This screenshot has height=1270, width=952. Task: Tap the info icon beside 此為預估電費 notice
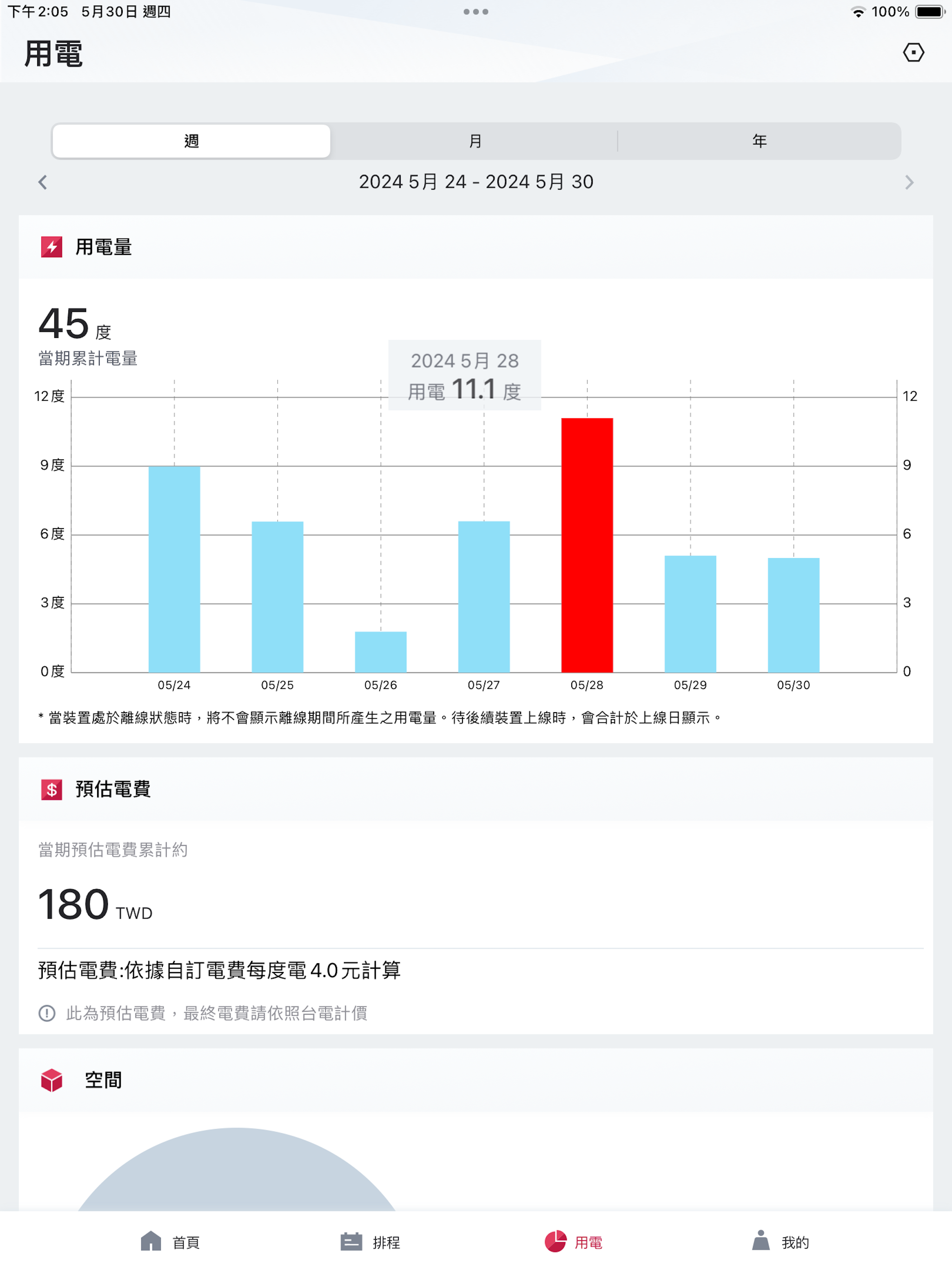[47, 1013]
